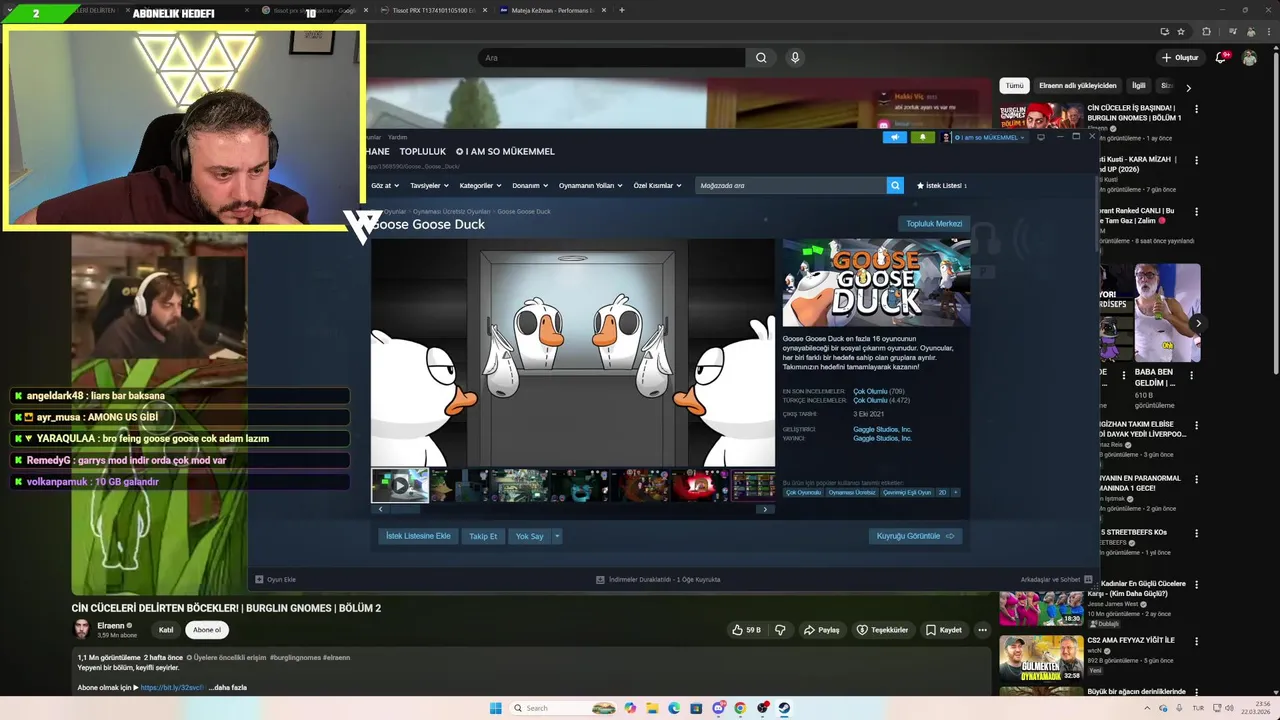Advance shorts shelf with right arrow
The height and width of the screenshot is (720, 1280).
click(x=1198, y=323)
